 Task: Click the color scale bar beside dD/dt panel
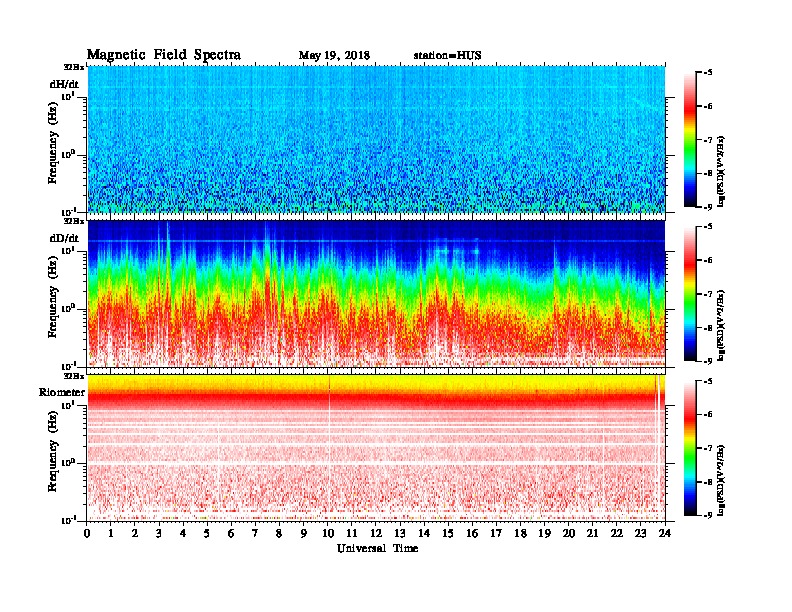click(x=690, y=293)
